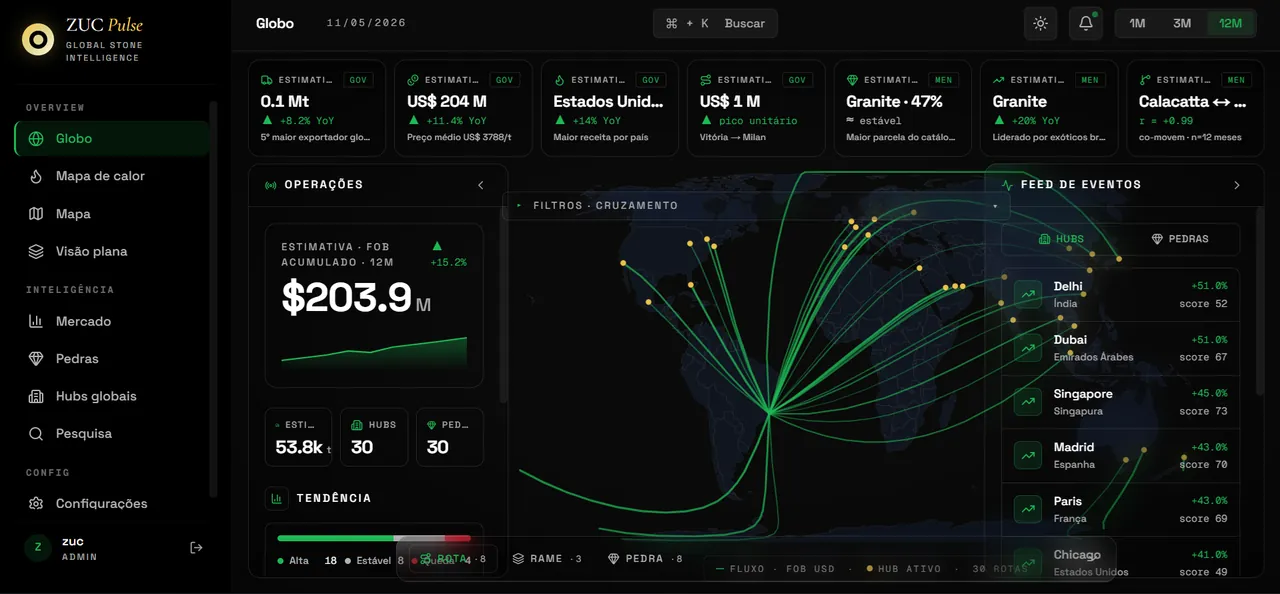The width and height of the screenshot is (1280, 594).
Task: Click the notification bell icon
Action: pos(1086,23)
